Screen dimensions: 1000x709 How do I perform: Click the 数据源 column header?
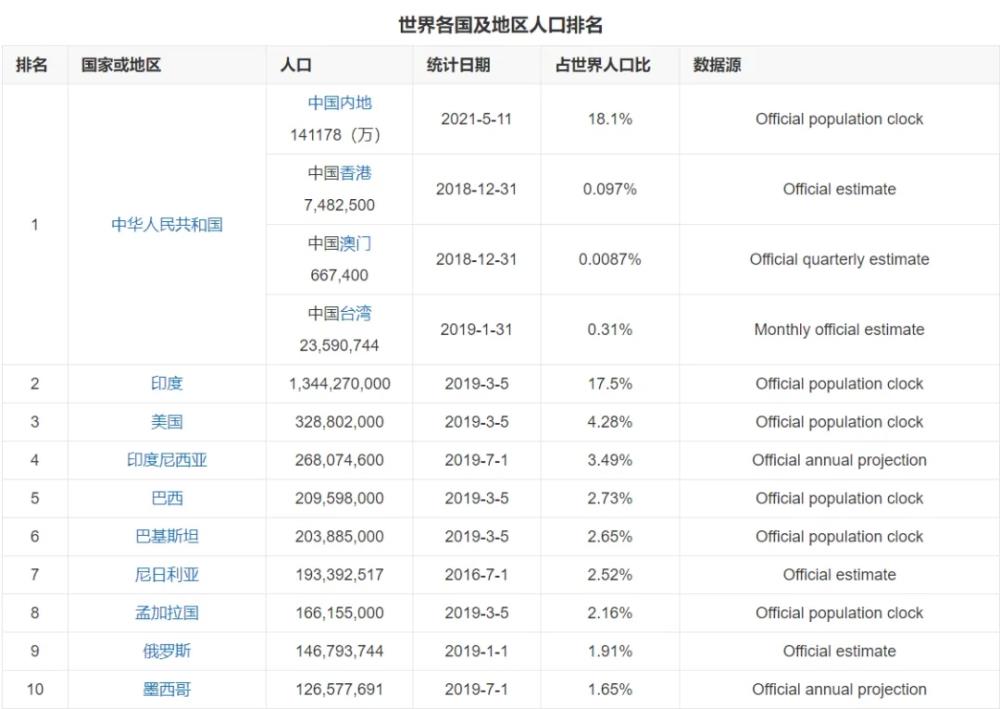717,65
